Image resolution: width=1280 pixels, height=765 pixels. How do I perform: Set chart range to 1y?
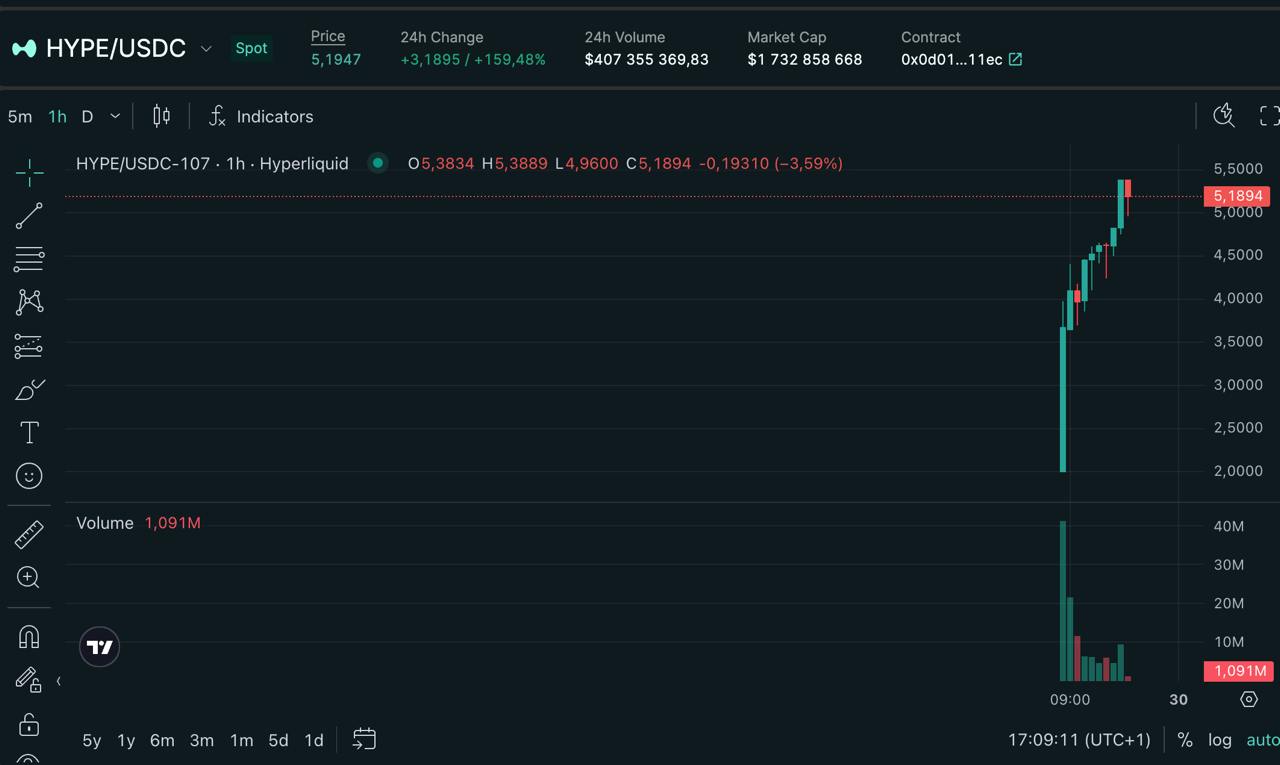coord(126,740)
